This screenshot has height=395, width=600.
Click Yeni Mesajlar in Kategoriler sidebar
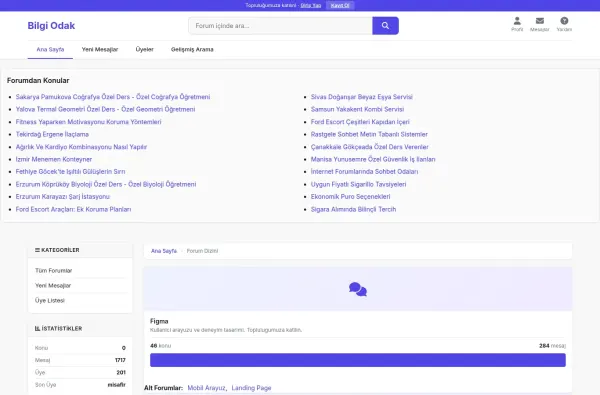[53, 286]
